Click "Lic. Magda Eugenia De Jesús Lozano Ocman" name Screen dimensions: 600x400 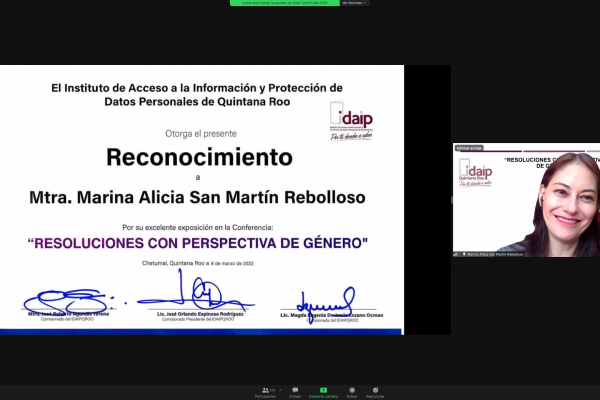coord(332,315)
